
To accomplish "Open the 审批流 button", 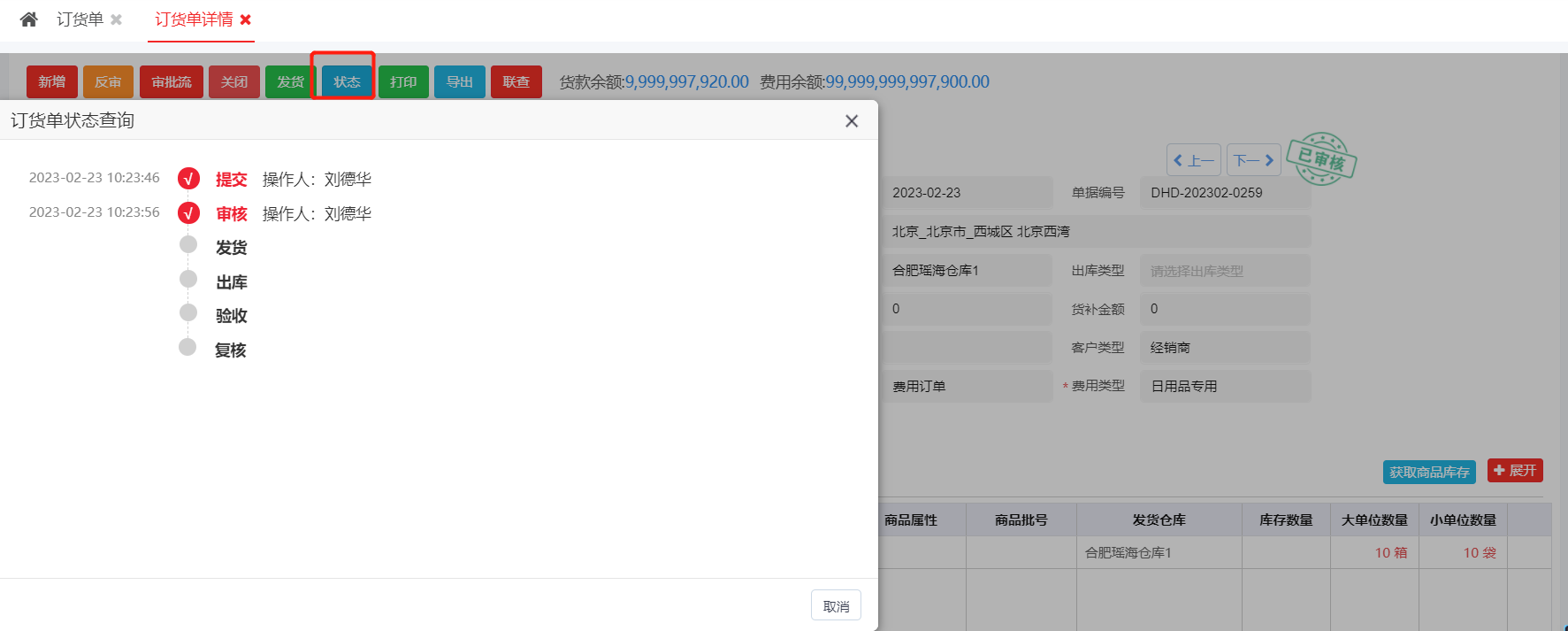I will [172, 81].
